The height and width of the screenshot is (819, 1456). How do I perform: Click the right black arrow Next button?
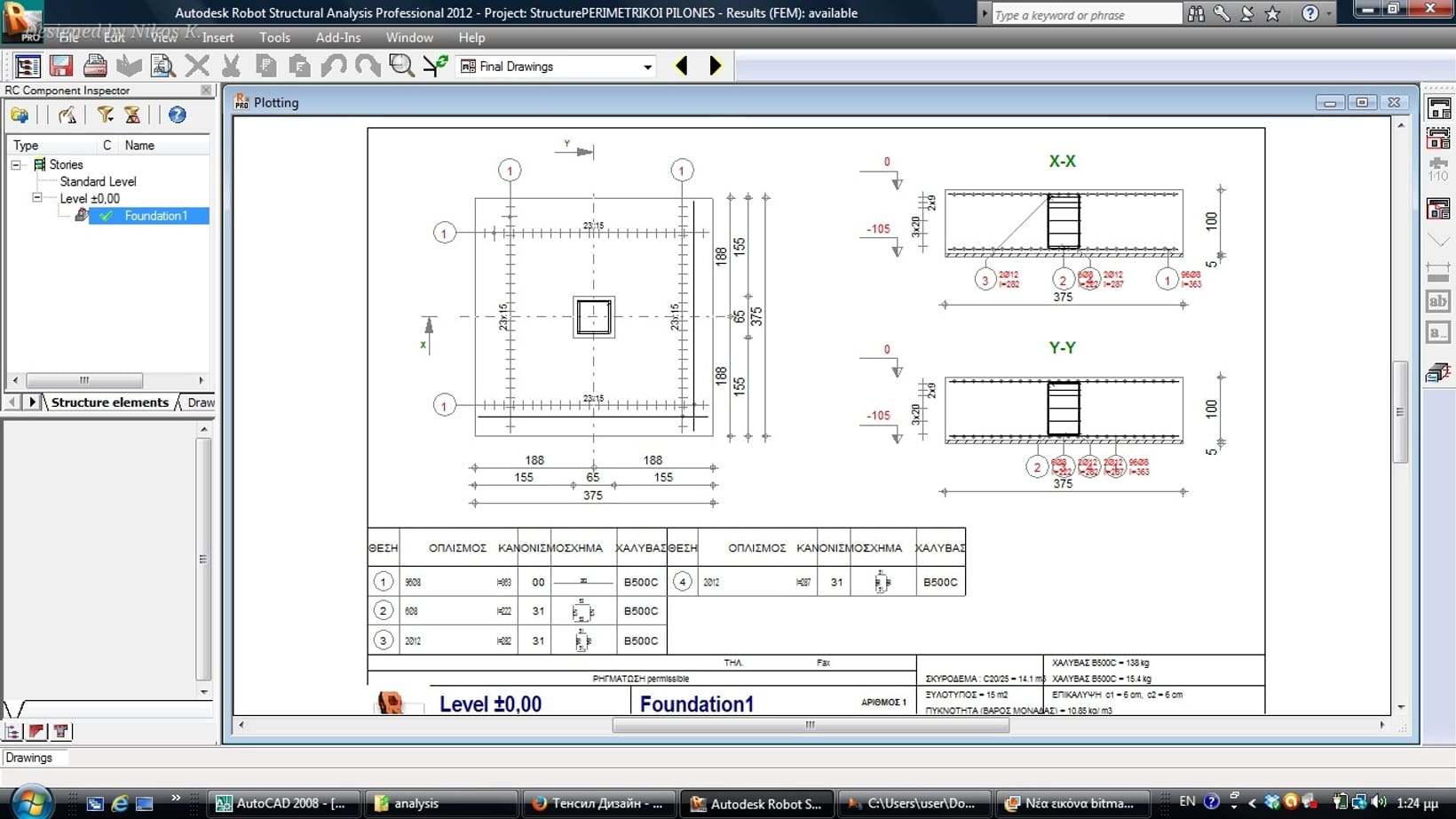(x=716, y=66)
